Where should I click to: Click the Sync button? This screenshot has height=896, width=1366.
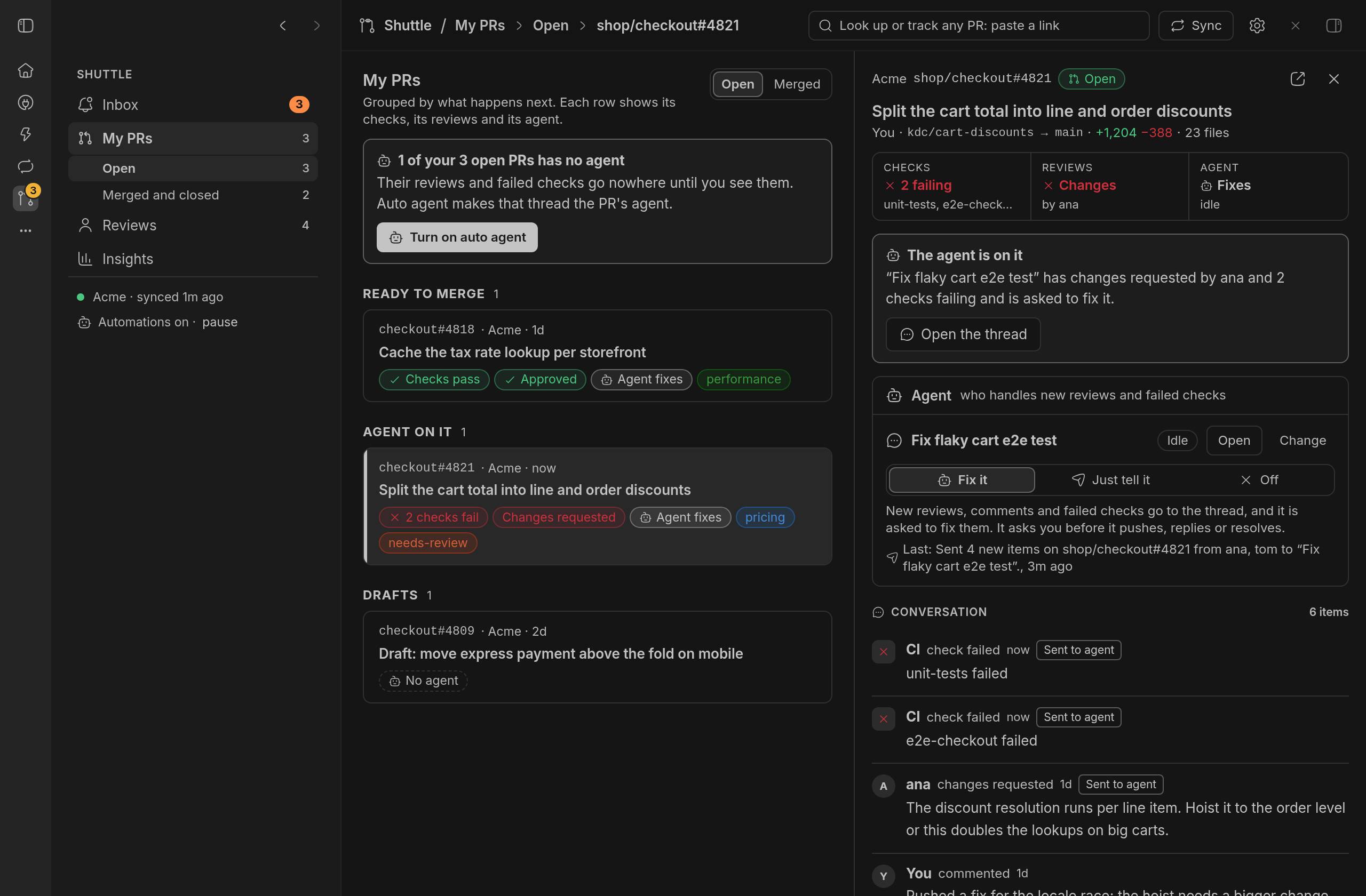pos(1196,25)
